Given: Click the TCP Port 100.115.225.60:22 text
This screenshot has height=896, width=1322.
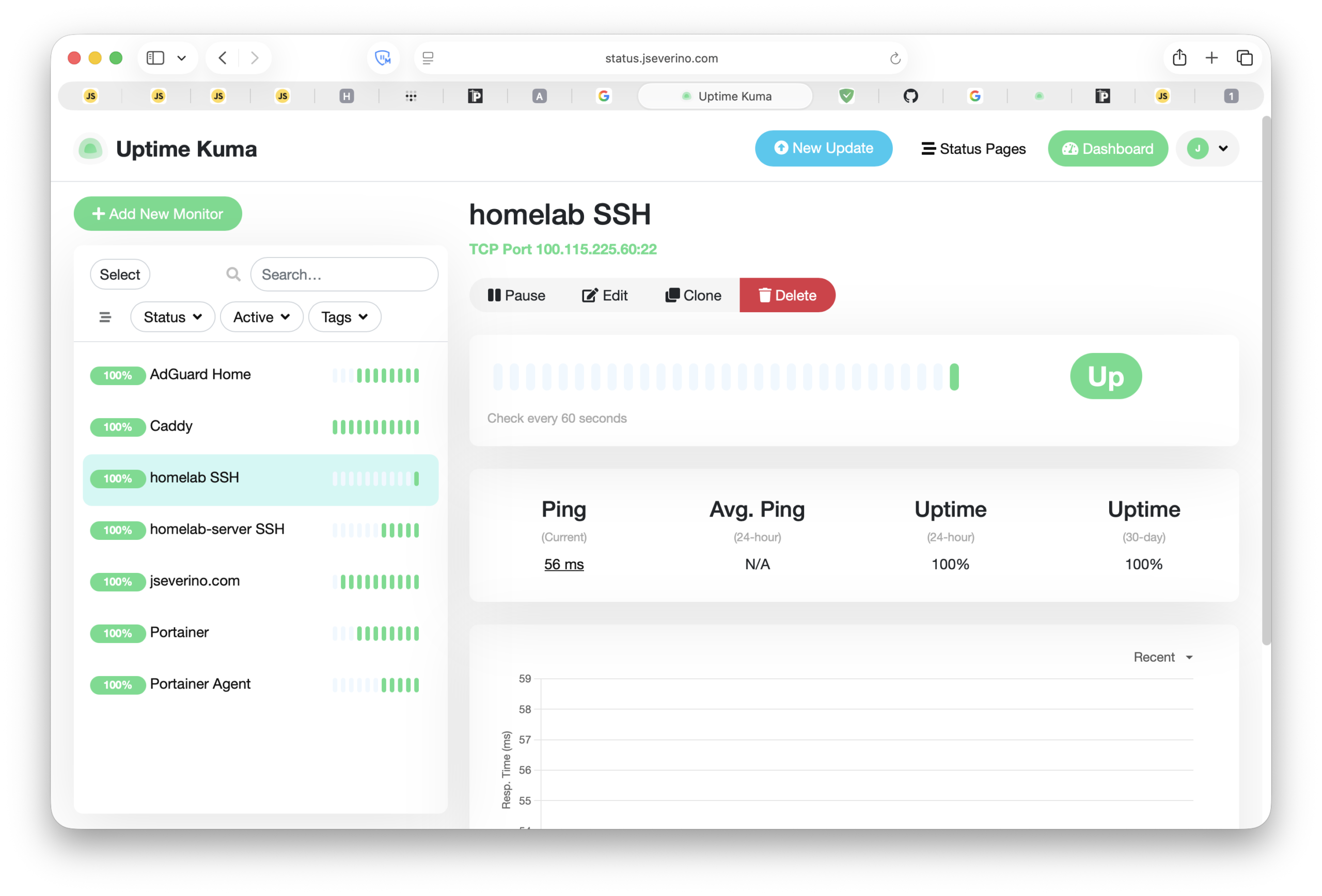Looking at the screenshot, I should [562, 249].
